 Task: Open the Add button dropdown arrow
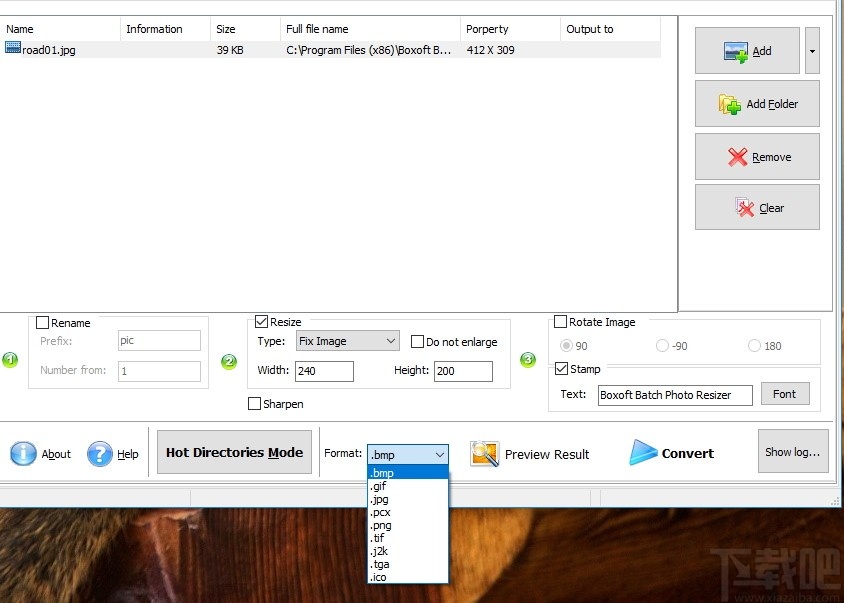[x=812, y=51]
